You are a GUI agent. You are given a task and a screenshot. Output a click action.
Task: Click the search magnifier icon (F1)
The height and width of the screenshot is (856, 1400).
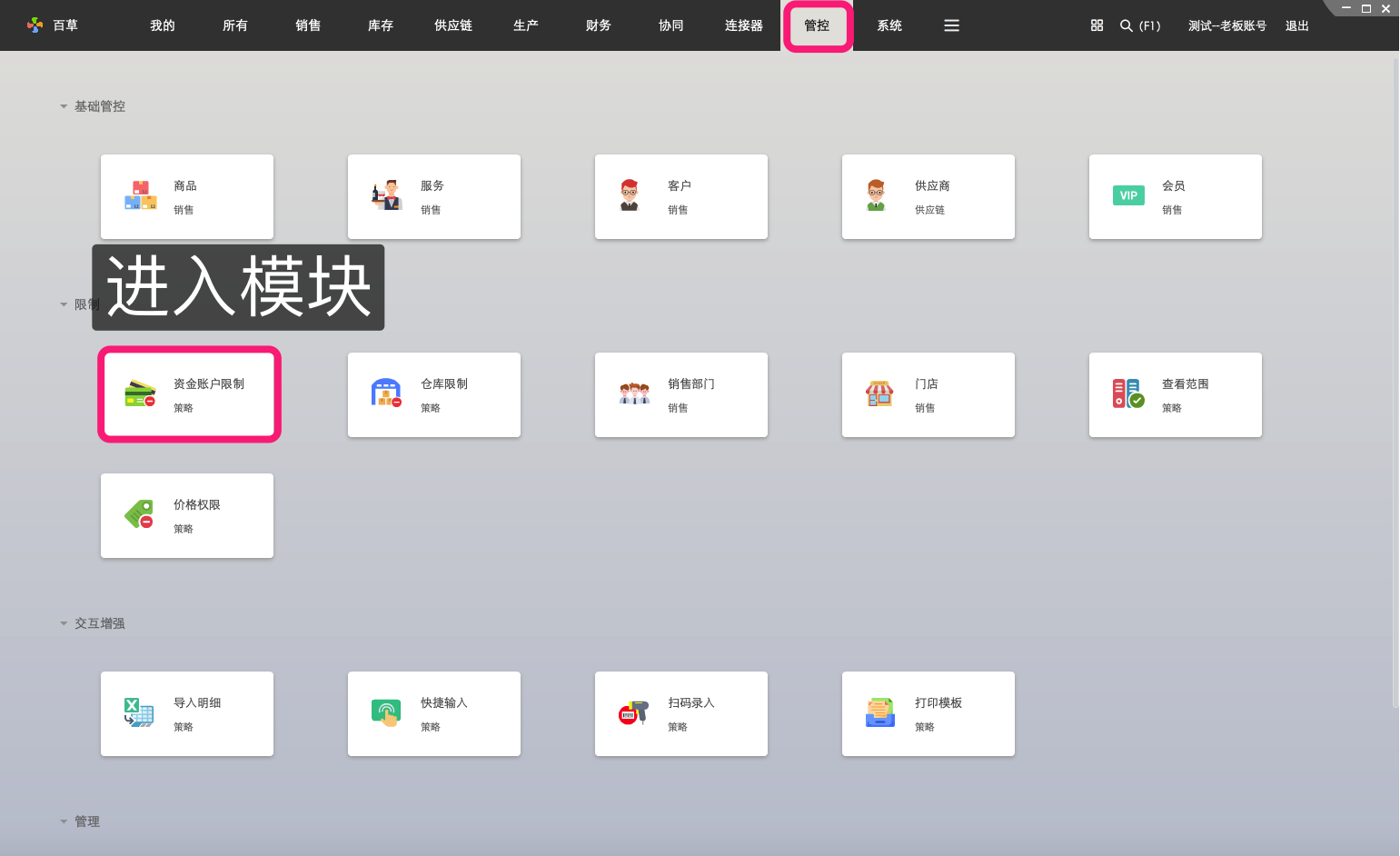(x=1127, y=25)
